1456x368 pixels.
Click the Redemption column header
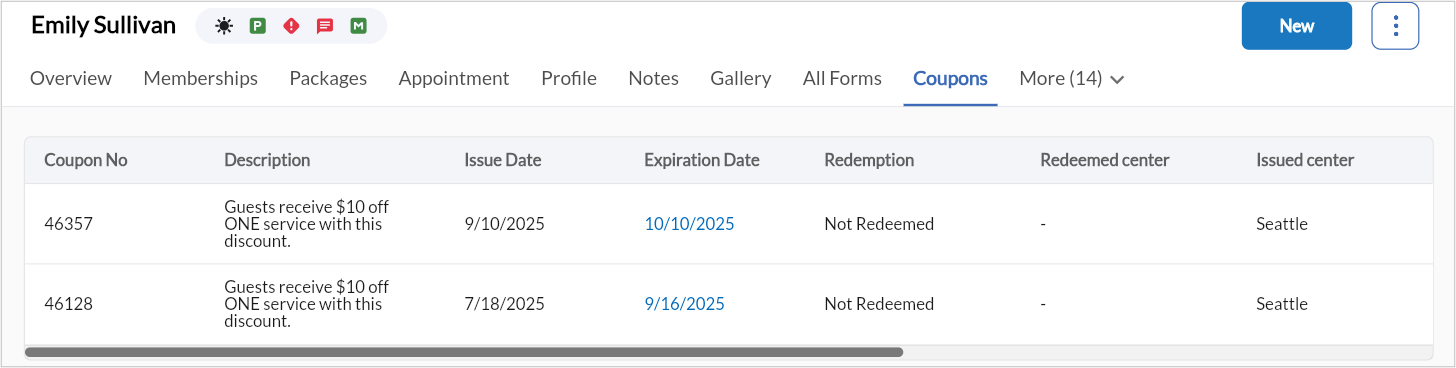pyautogui.click(x=869, y=160)
